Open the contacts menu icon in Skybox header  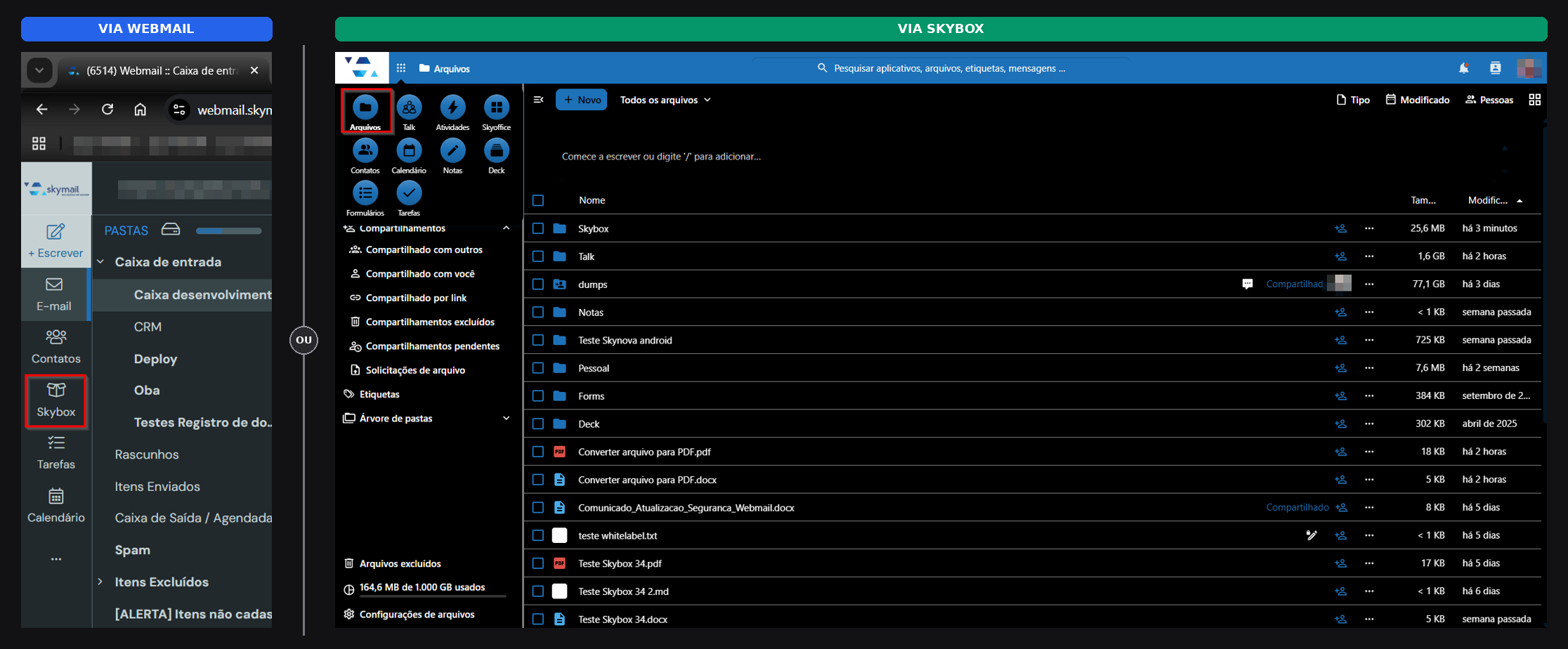pos(1496,68)
